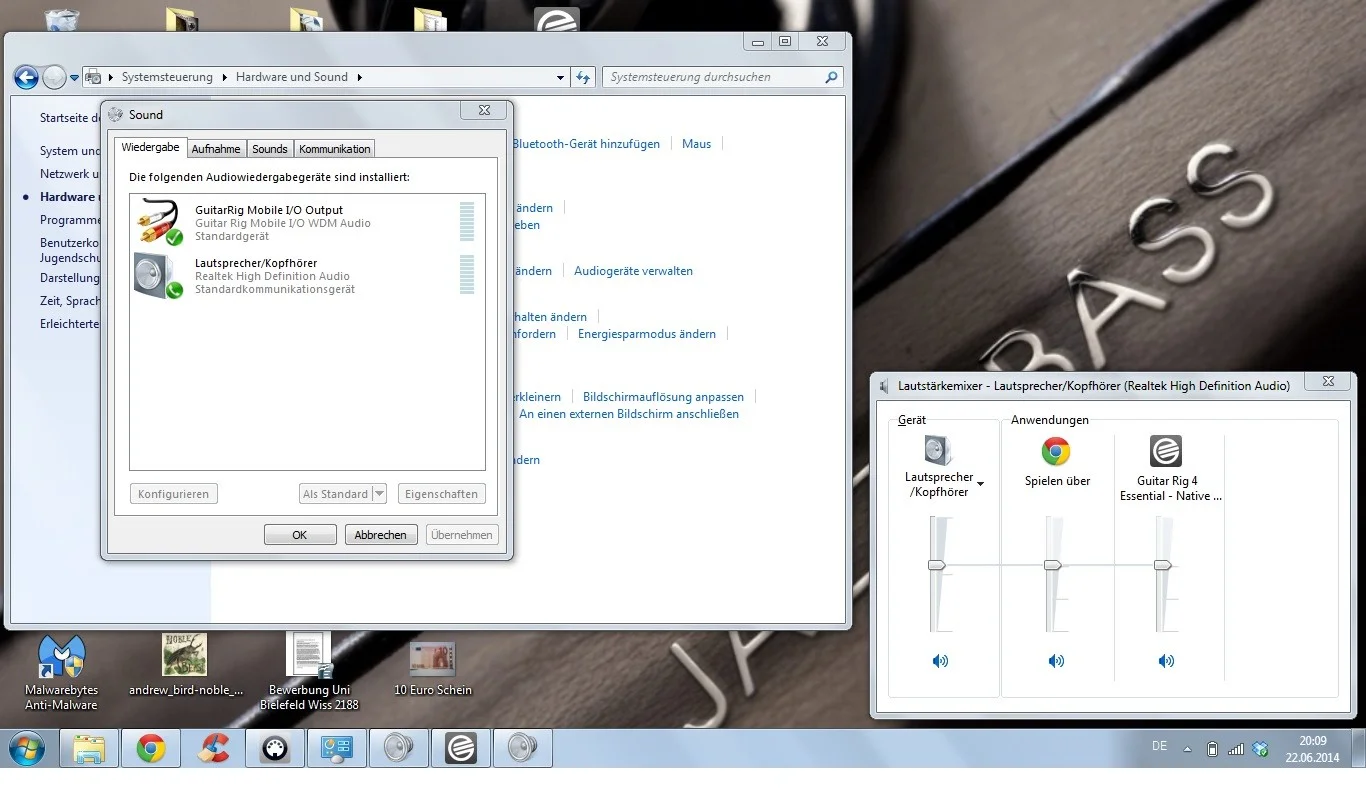Mute Guitar Rig 4 Essential volume
This screenshot has height=803, width=1366.
tap(1166, 661)
